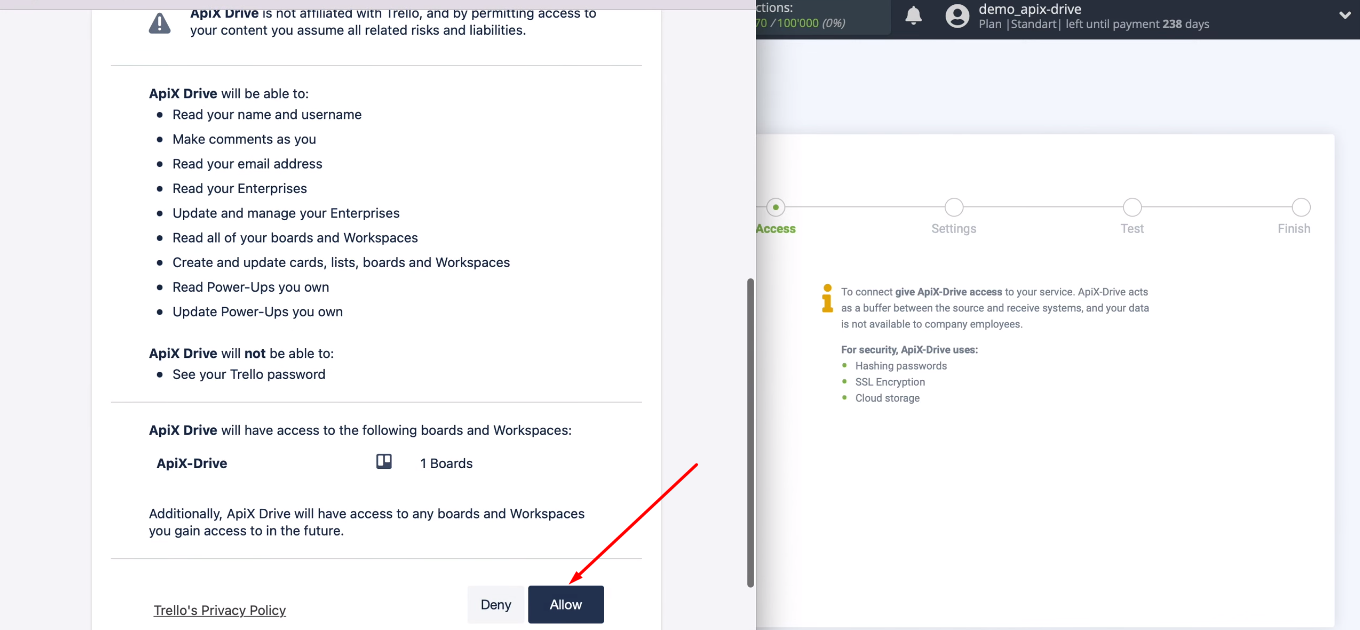Click the actions counter '/100'000 (0%)'
This screenshot has width=1360, height=630.
pyautogui.click(x=807, y=23)
